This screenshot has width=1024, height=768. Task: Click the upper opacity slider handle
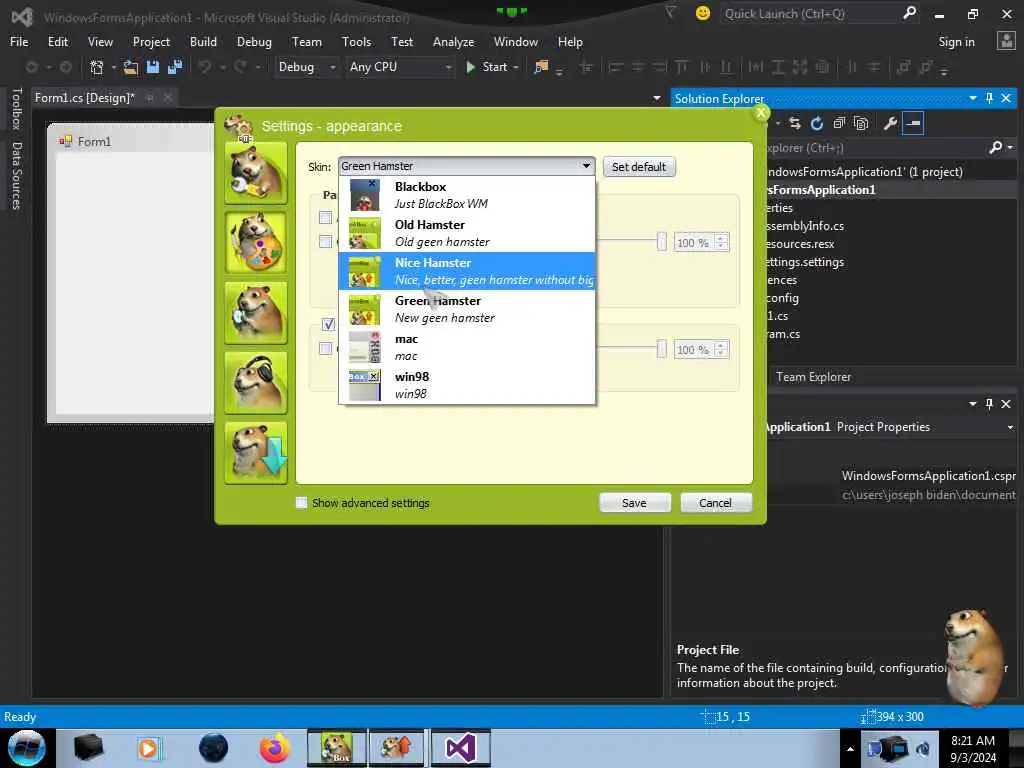coord(662,242)
